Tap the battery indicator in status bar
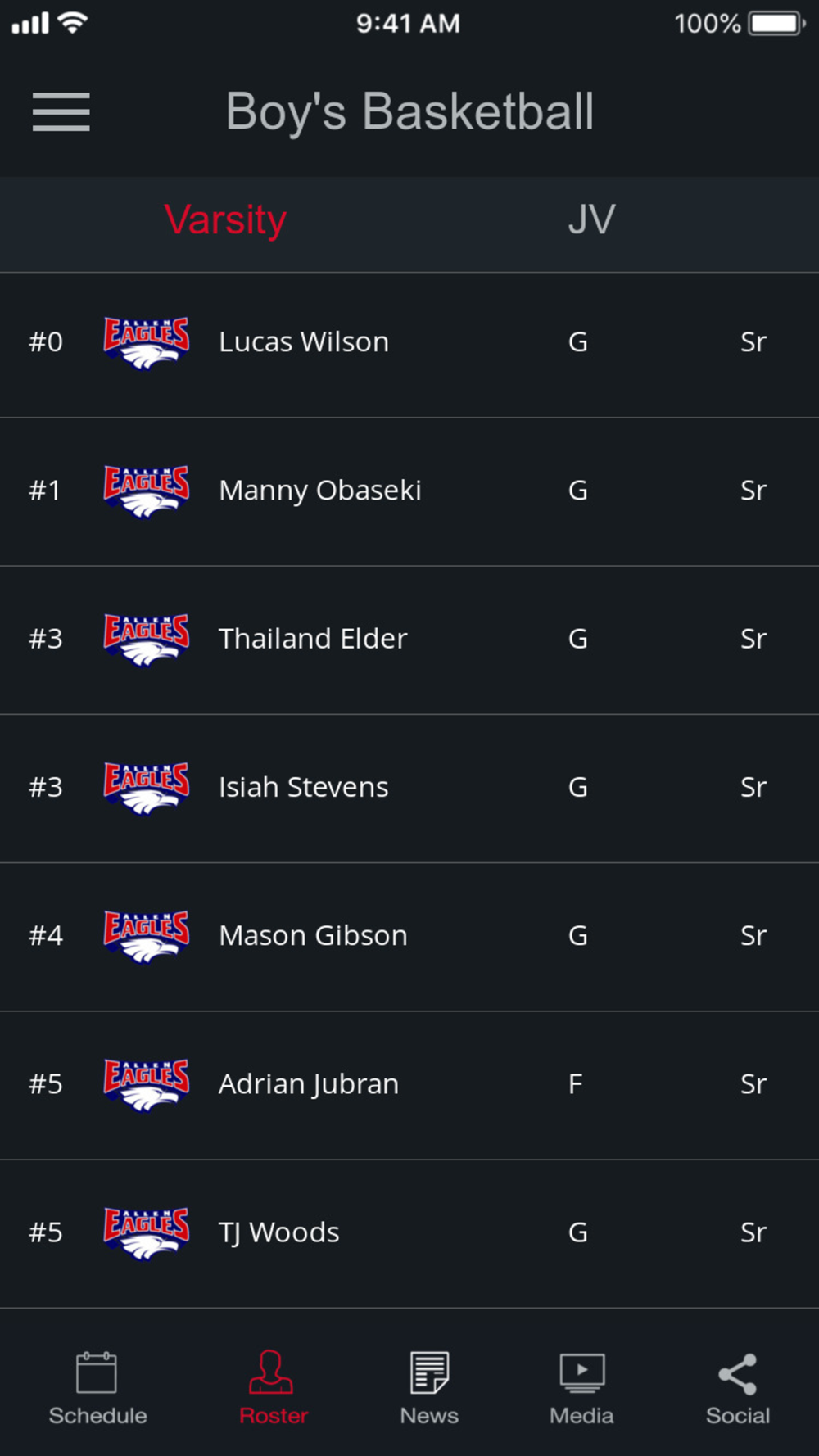 tap(776, 23)
